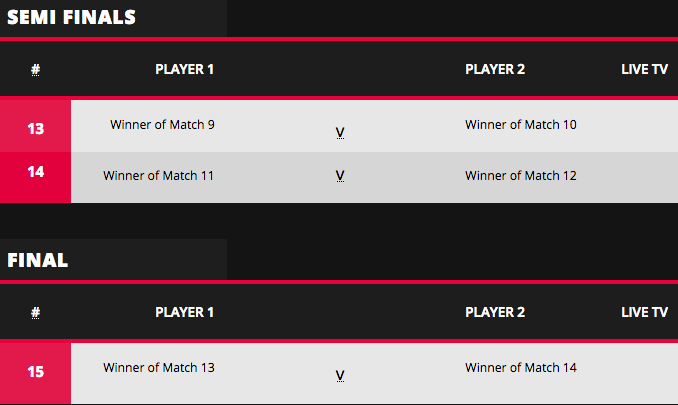Click LIVE TV header in Final table
The height and width of the screenshot is (405, 678).
[644, 312]
